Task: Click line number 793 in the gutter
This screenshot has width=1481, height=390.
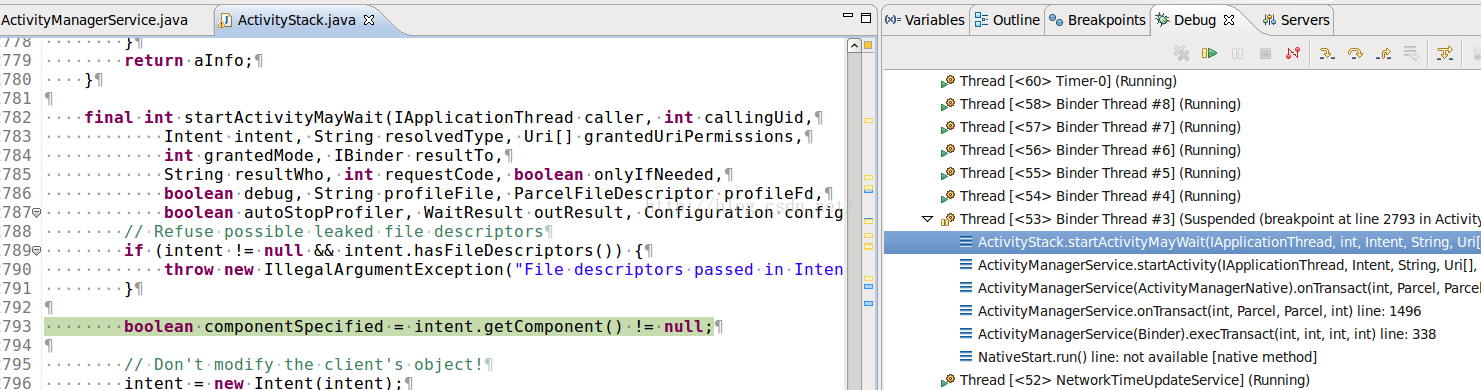Action: point(15,327)
